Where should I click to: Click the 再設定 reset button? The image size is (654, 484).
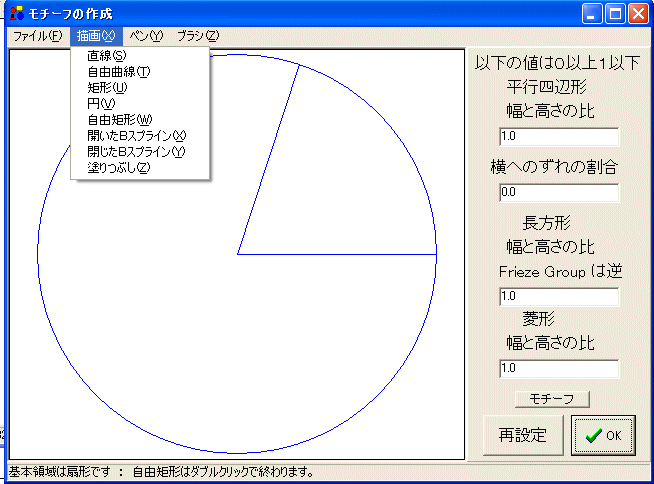click(523, 435)
